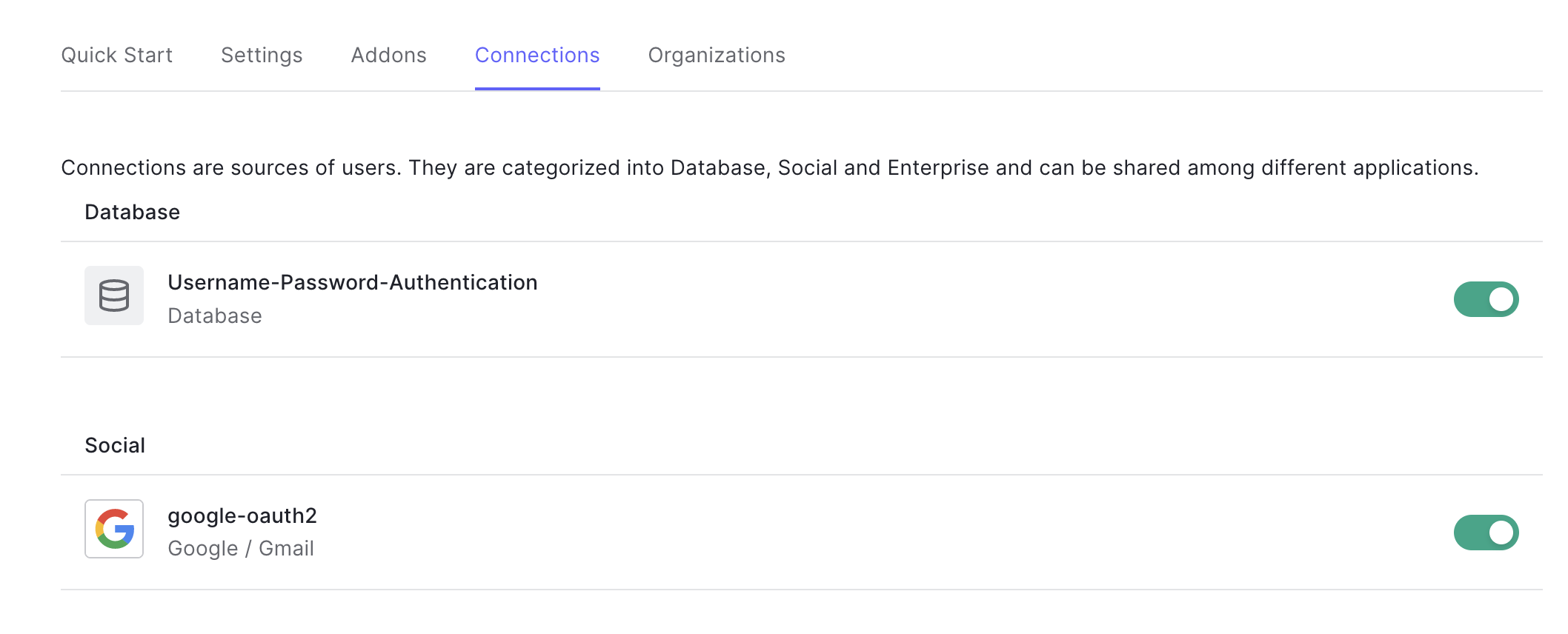Click the Google / Gmail subtitle text
Image resolution: width=1568 pixels, height=634 pixels.
241,549
